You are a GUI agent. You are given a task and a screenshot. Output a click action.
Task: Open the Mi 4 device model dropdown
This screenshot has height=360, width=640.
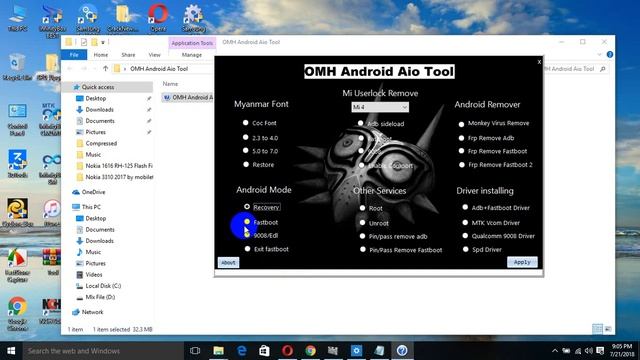pos(380,107)
